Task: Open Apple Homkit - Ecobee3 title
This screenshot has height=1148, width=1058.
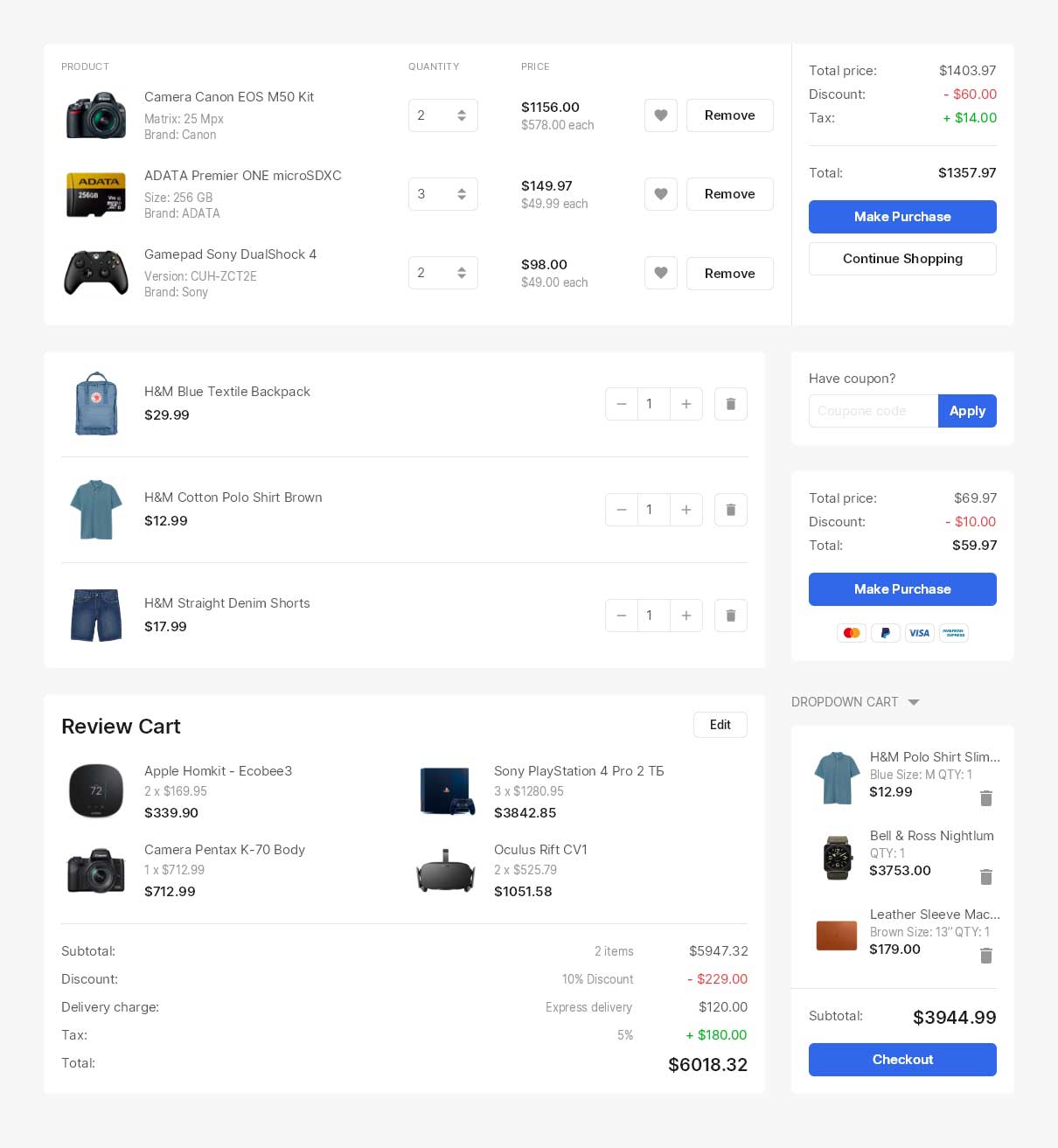Action: click(219, 771)
